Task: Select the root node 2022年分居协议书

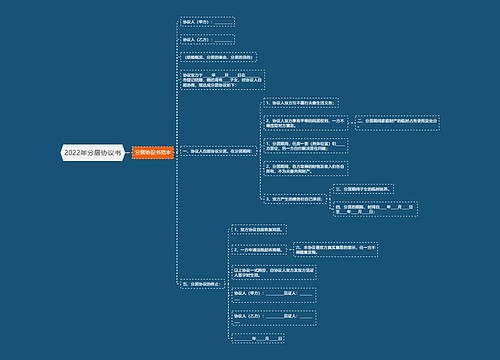Action: 93,153
